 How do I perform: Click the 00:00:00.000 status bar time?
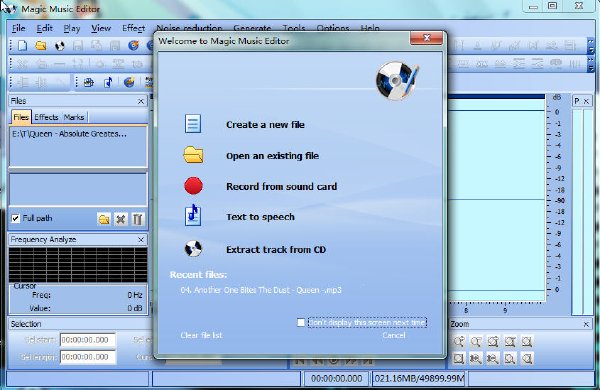click(336, 379)
